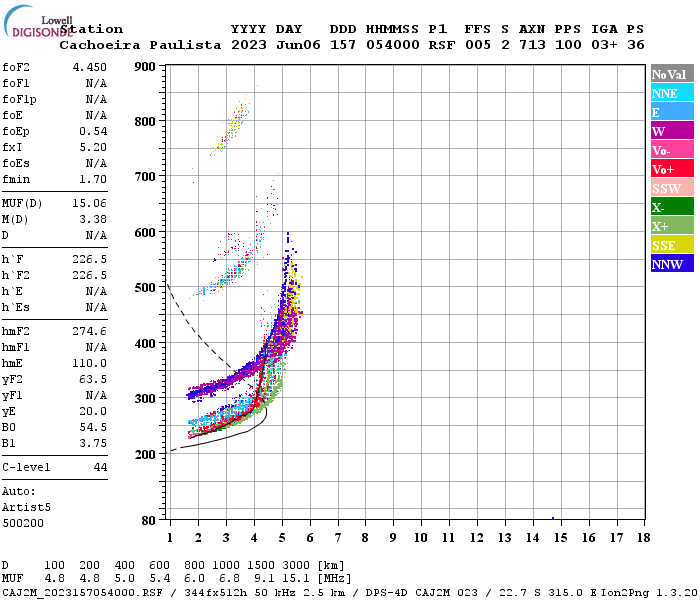Click the Lowell Digisonde logo
Viewport: 700px width, 600px height.
tap(38, 21)
